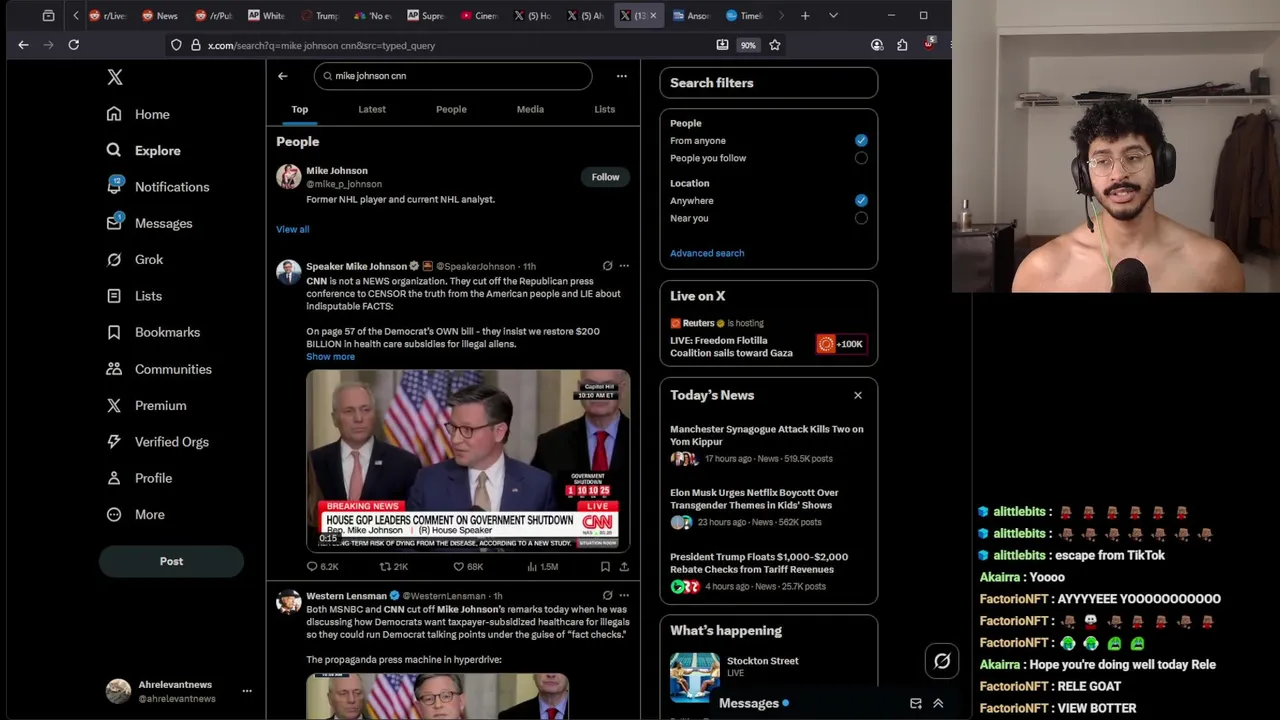Open Trump Rebate Checks news story
This screenshot has height=720, width=1280.
[x=768, y=572]
